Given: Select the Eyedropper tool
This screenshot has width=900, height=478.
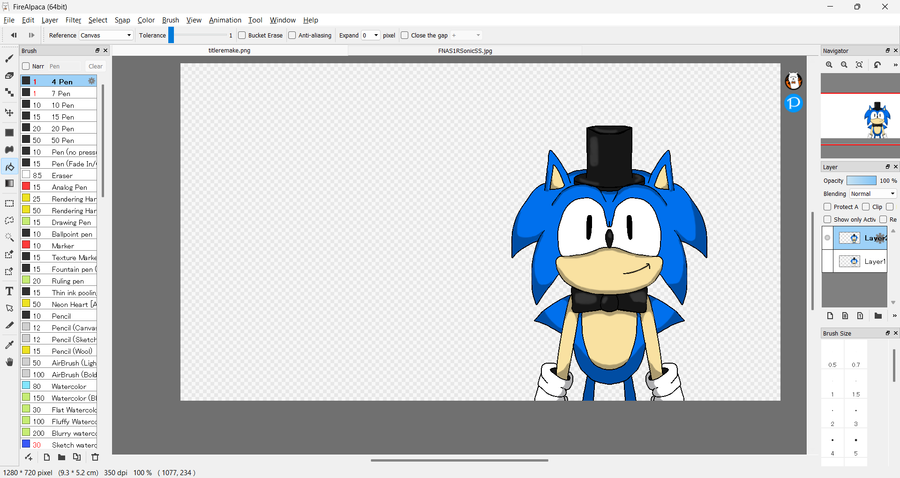Looking at the screenshot, I should click(x=9, y=345).
